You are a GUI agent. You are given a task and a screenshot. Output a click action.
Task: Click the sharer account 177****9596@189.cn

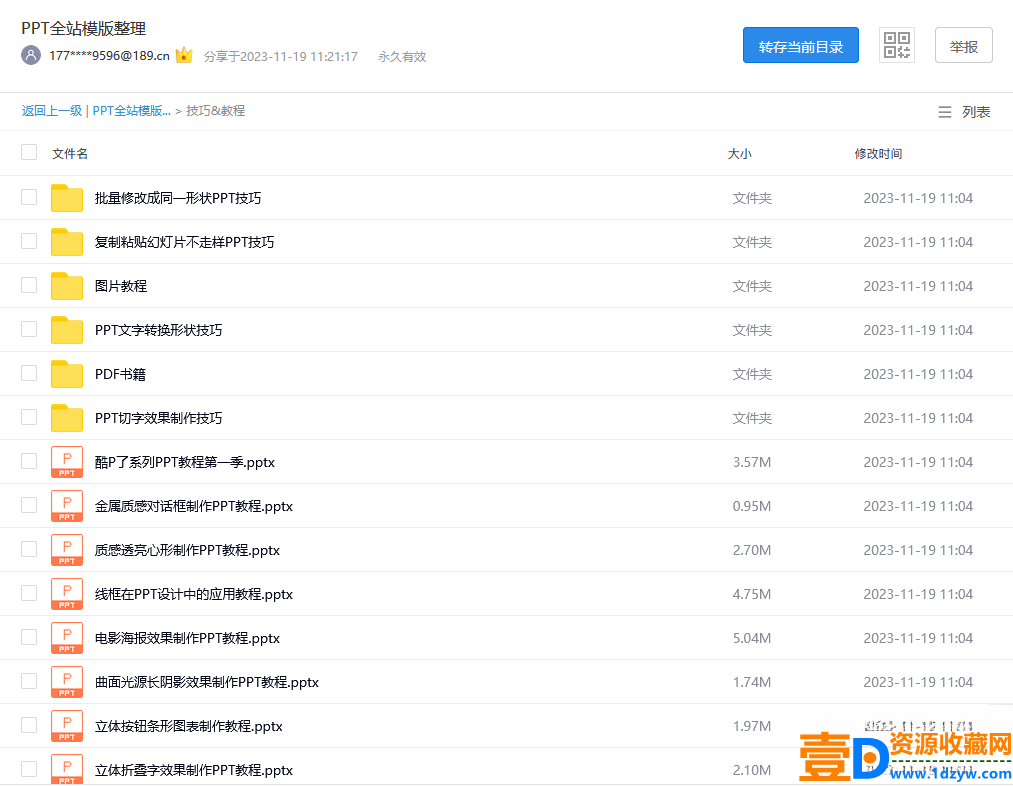[109, 56]
